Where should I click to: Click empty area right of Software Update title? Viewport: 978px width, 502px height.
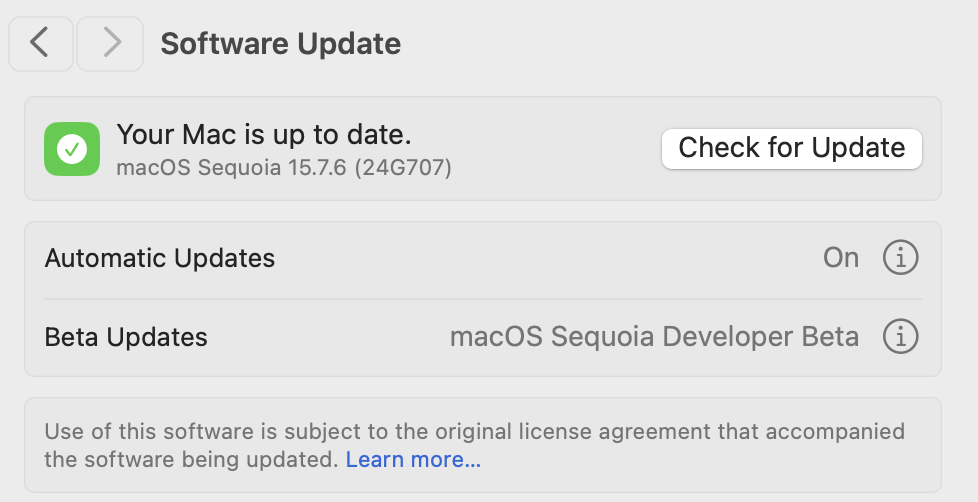pyautogui.click(x=686, y=44)
